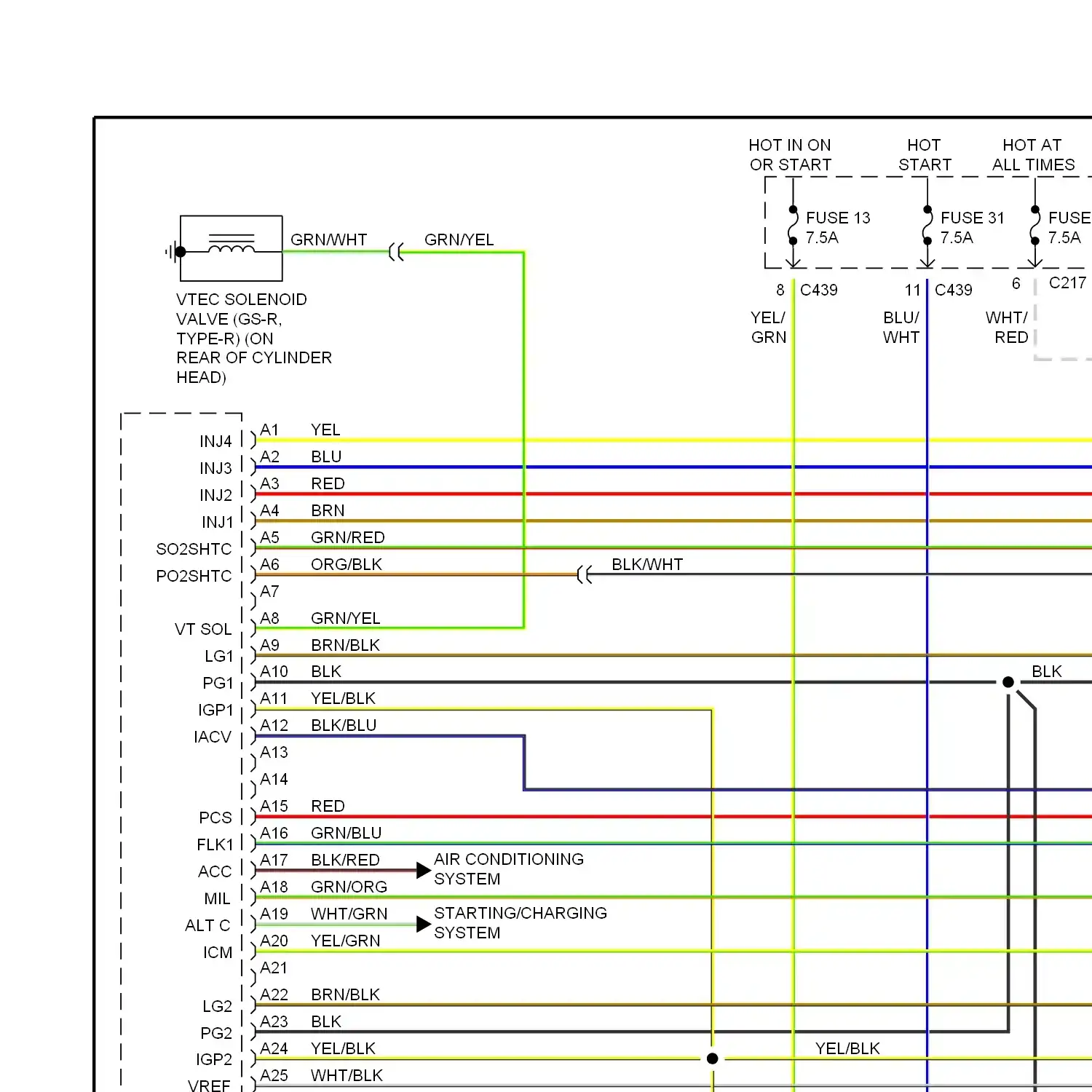Screen dimensions: 1092x1092
Task: Select the A19 WHT/GRN pin label
Action: point(324,914)
